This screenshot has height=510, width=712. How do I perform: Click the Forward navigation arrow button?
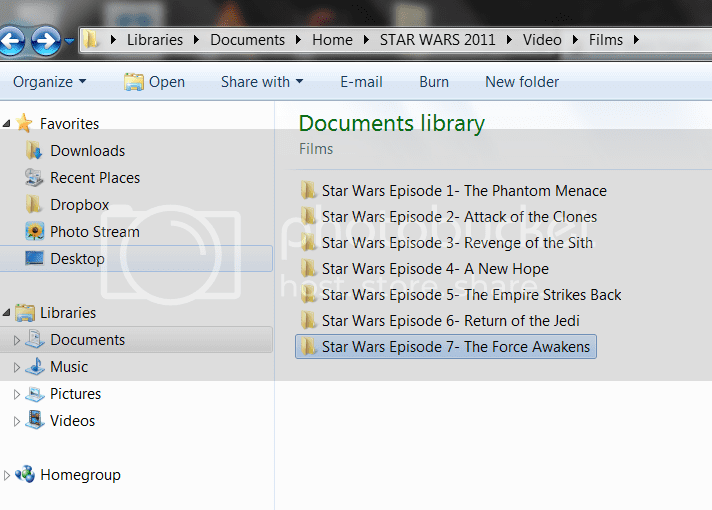(45, 41)
